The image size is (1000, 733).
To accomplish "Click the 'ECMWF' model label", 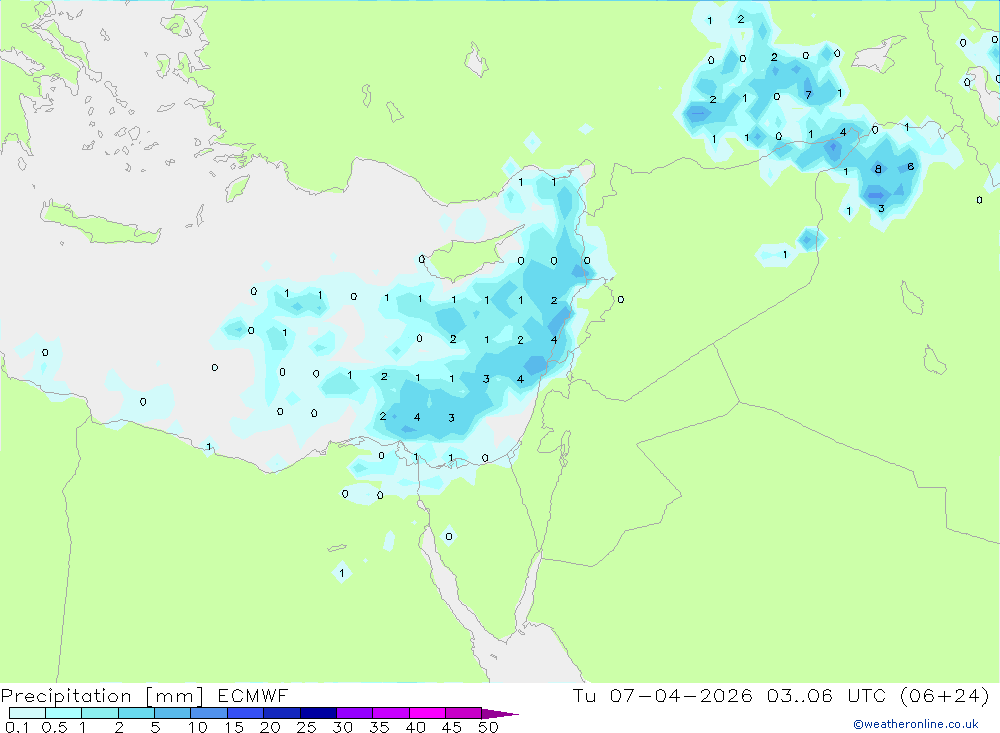I will (x=253, y=696).
